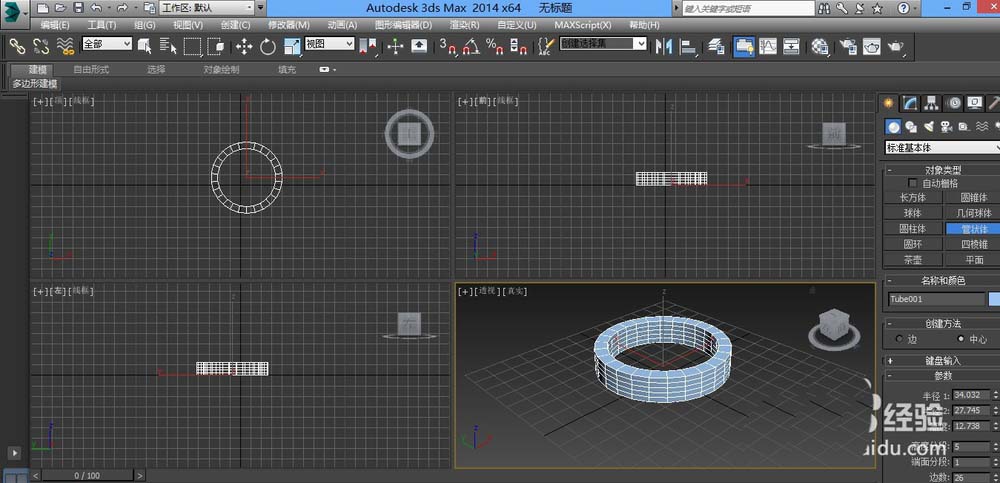Open the Material Editor icon
Image resolution: width=1000 pixels, height=483 pixels.
[820, 46]
